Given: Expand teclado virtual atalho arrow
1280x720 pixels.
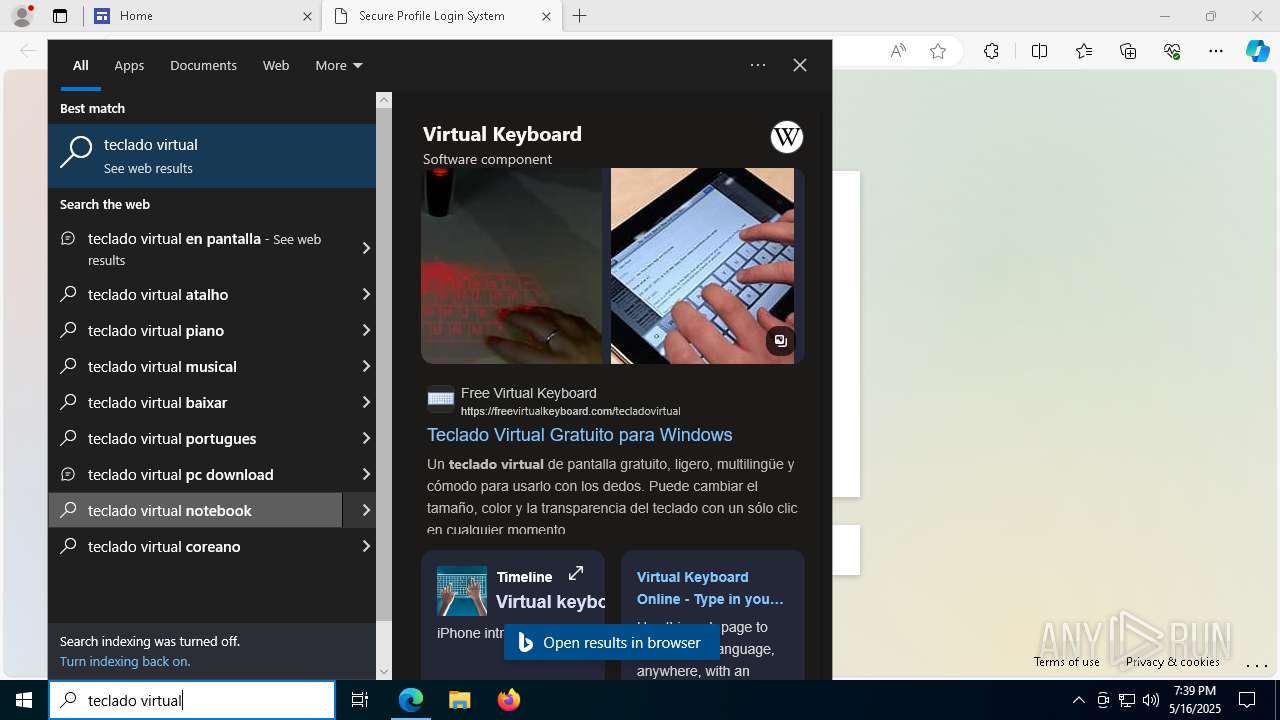Looking at the screenshot, I should (365, 294).
